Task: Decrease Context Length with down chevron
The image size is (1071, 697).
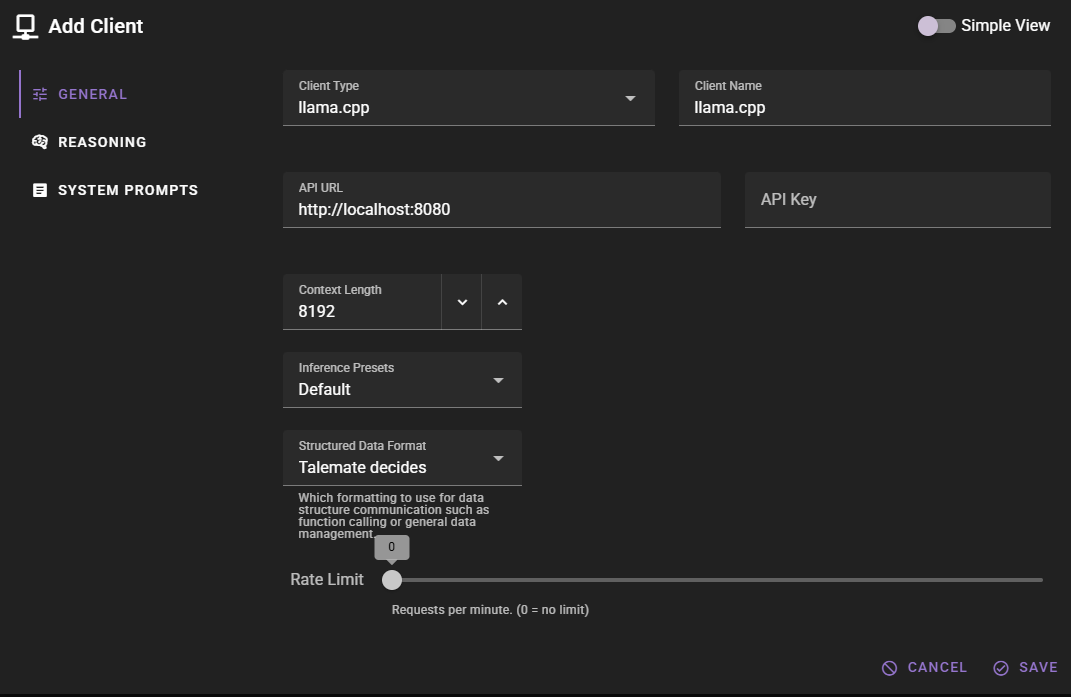Action: tap(462, 302)
